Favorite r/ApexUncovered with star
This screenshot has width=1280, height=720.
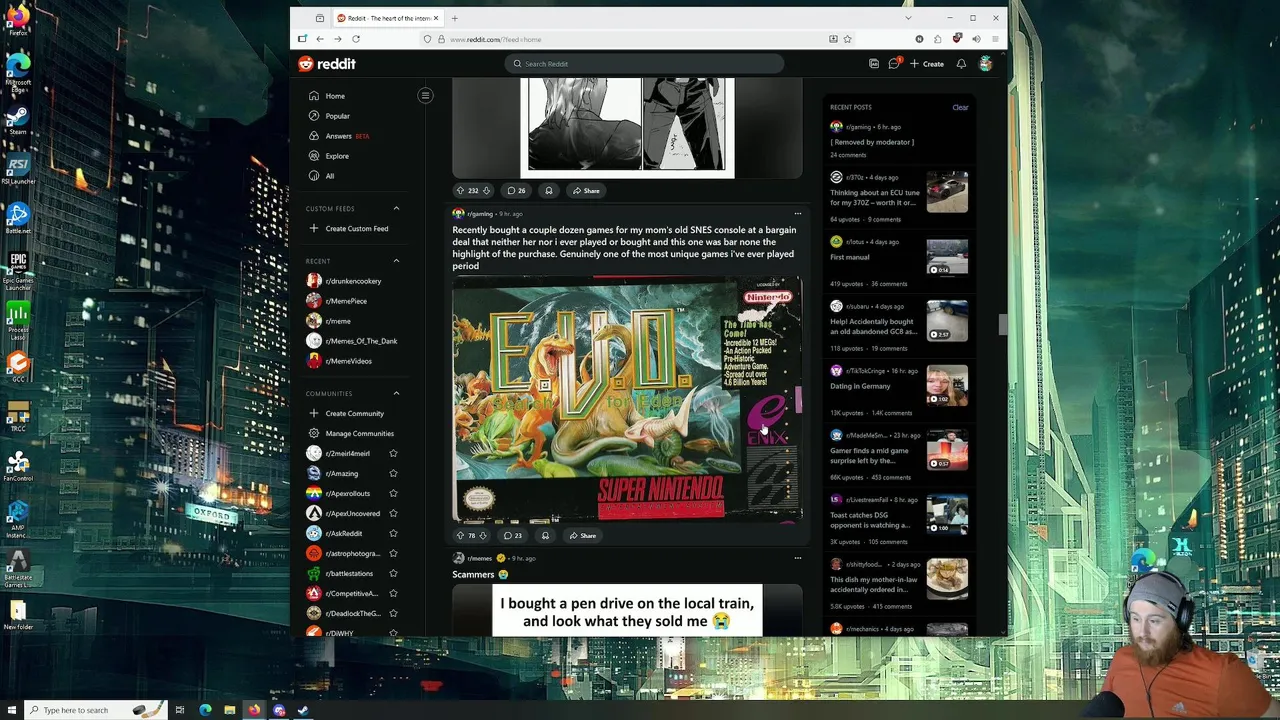click(393, 513)
